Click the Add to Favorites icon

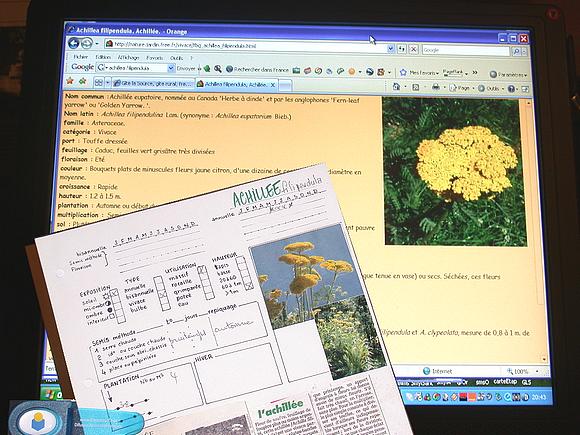pos(82,81)
